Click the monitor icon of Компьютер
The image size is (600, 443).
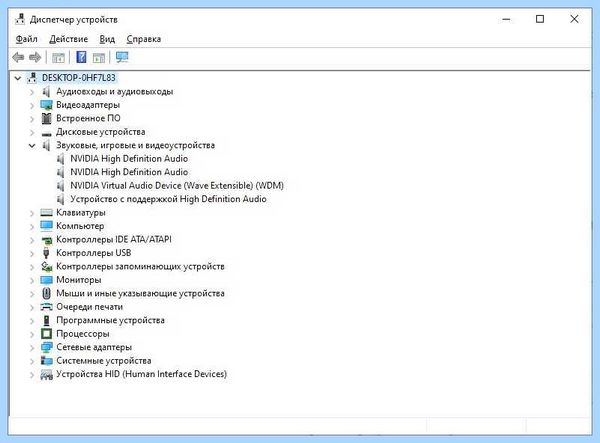point(46,226)
